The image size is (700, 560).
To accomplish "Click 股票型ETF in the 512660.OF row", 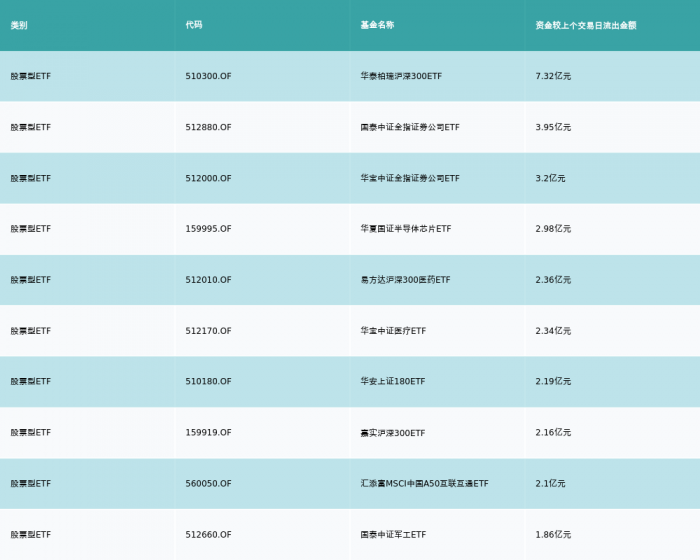I will pos(31,535).
